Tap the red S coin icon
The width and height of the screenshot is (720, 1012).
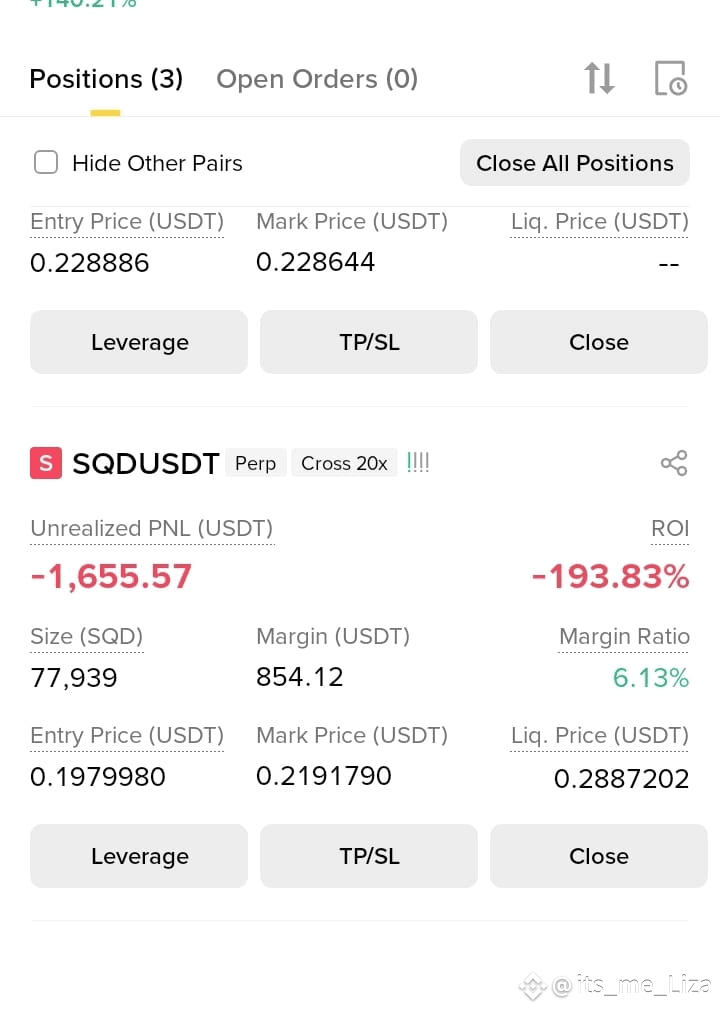(46, 463)
